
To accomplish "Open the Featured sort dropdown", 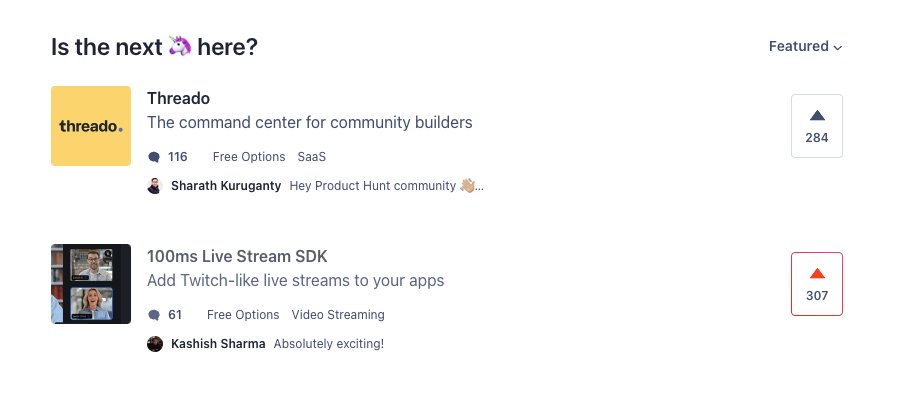I will 805,46.
